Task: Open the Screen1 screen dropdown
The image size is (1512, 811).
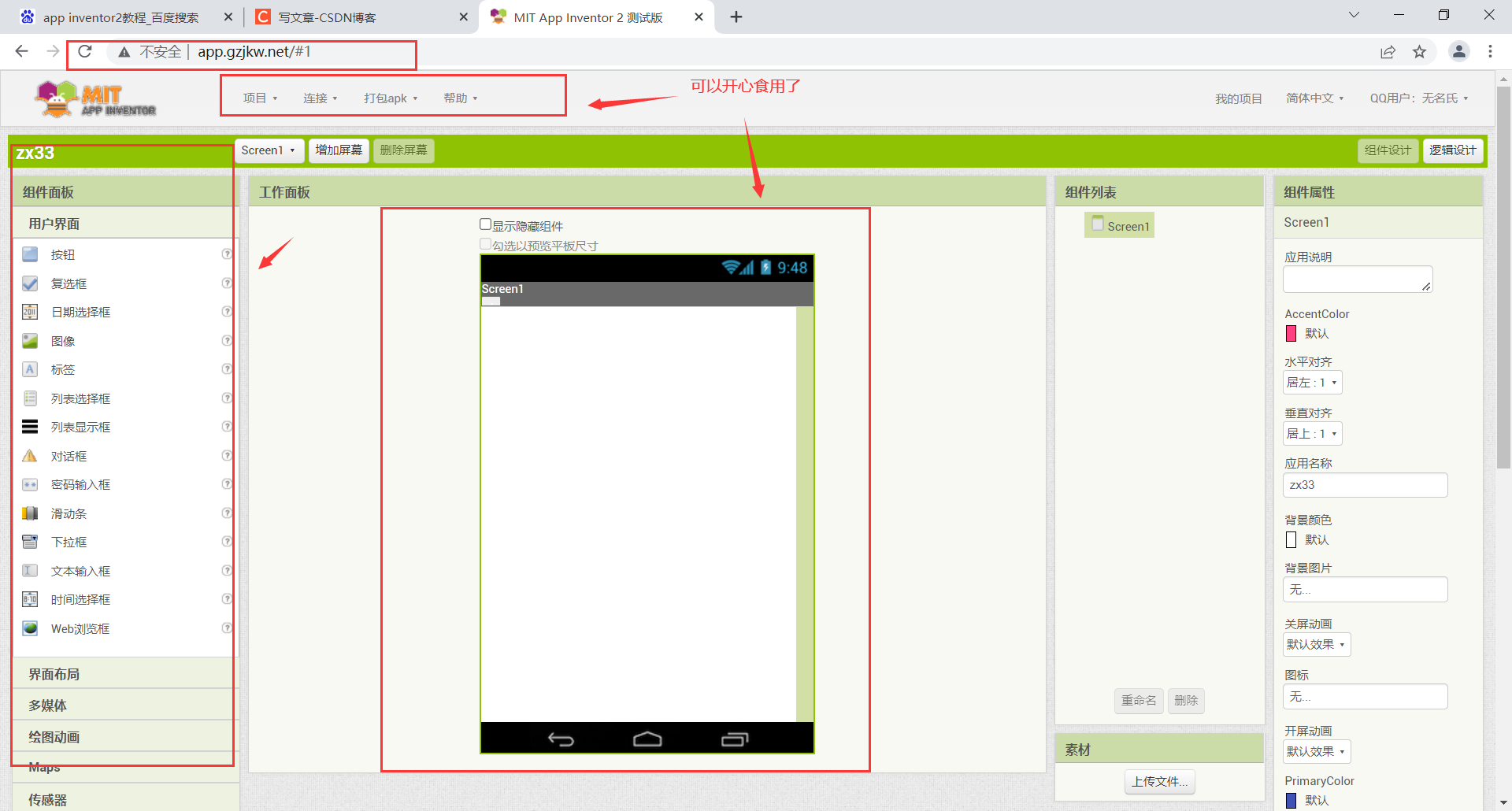Action: point(269,150)
